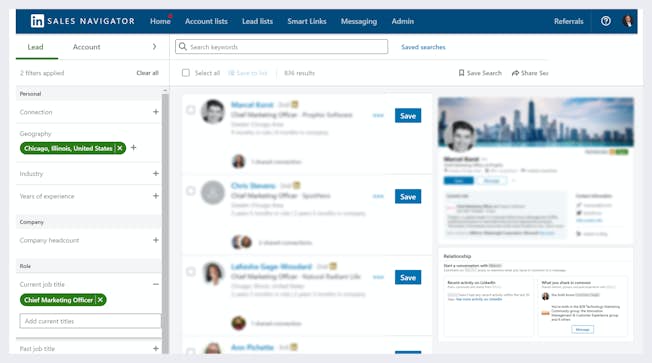This screenshot has width=652, height=363.
Task: Open Home in top navigation
Action: (160, 21)
